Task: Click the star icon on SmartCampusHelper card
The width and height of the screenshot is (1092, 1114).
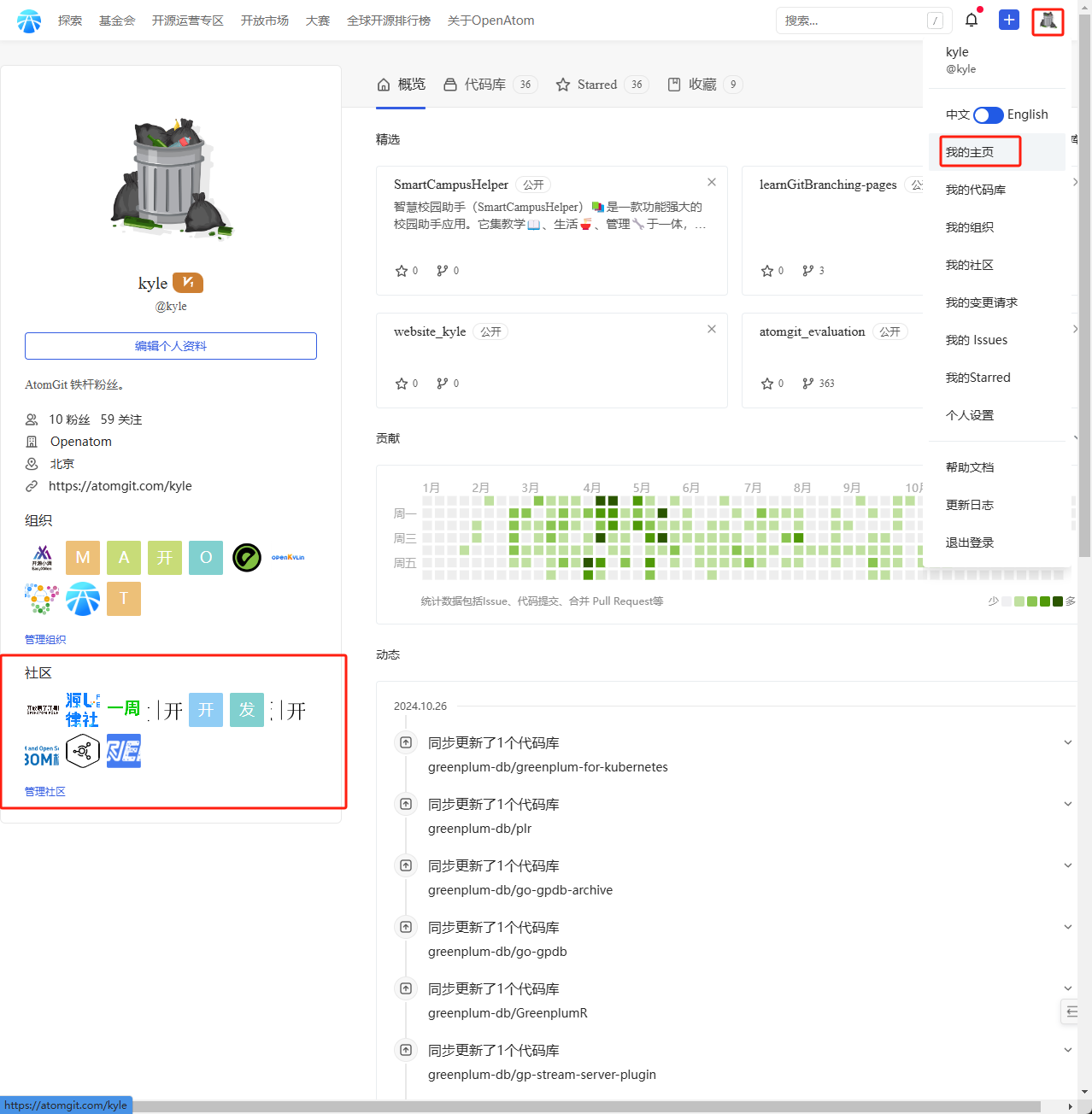Action: (402, 271)
